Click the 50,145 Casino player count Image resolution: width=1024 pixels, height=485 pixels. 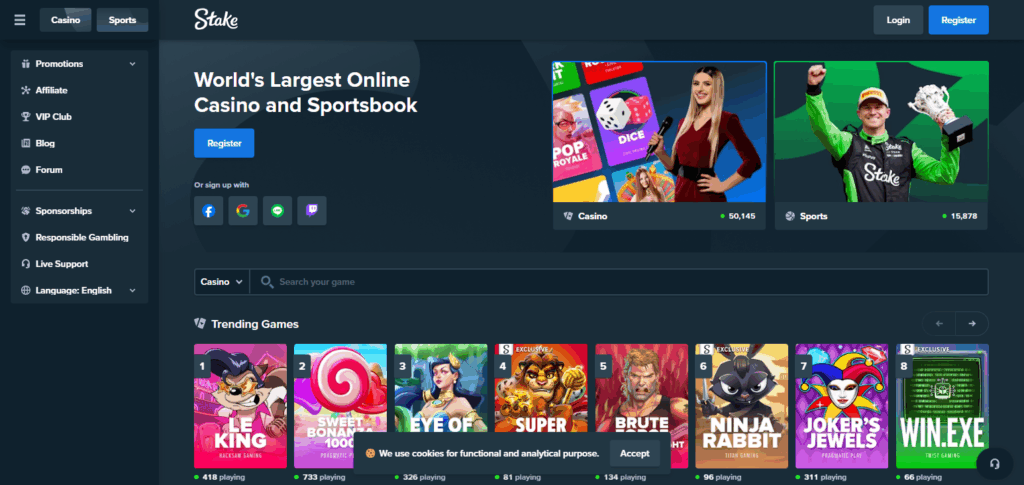tap(742, 216)
